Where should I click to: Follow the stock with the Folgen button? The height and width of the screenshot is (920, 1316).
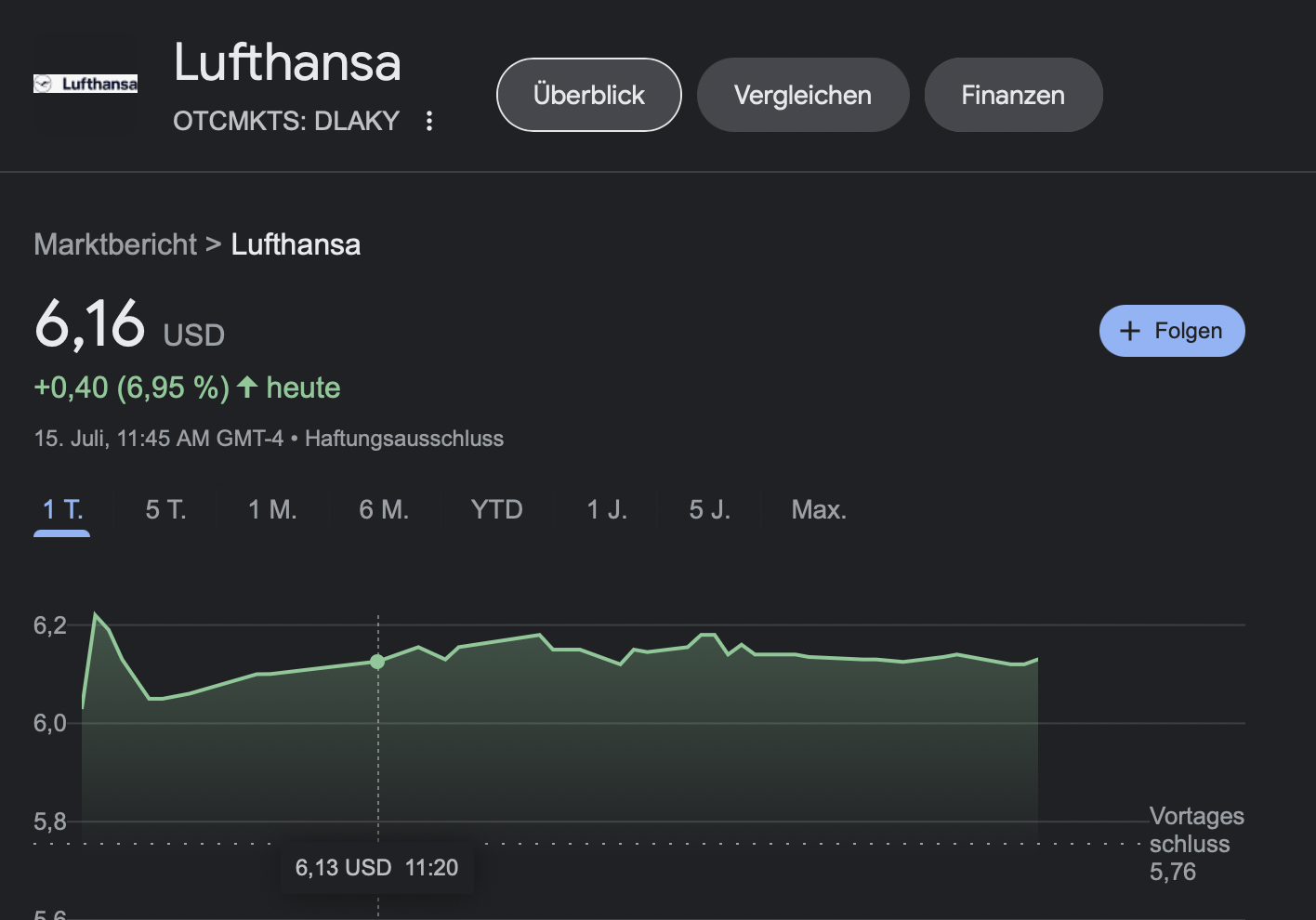(x=1171, y=331)
